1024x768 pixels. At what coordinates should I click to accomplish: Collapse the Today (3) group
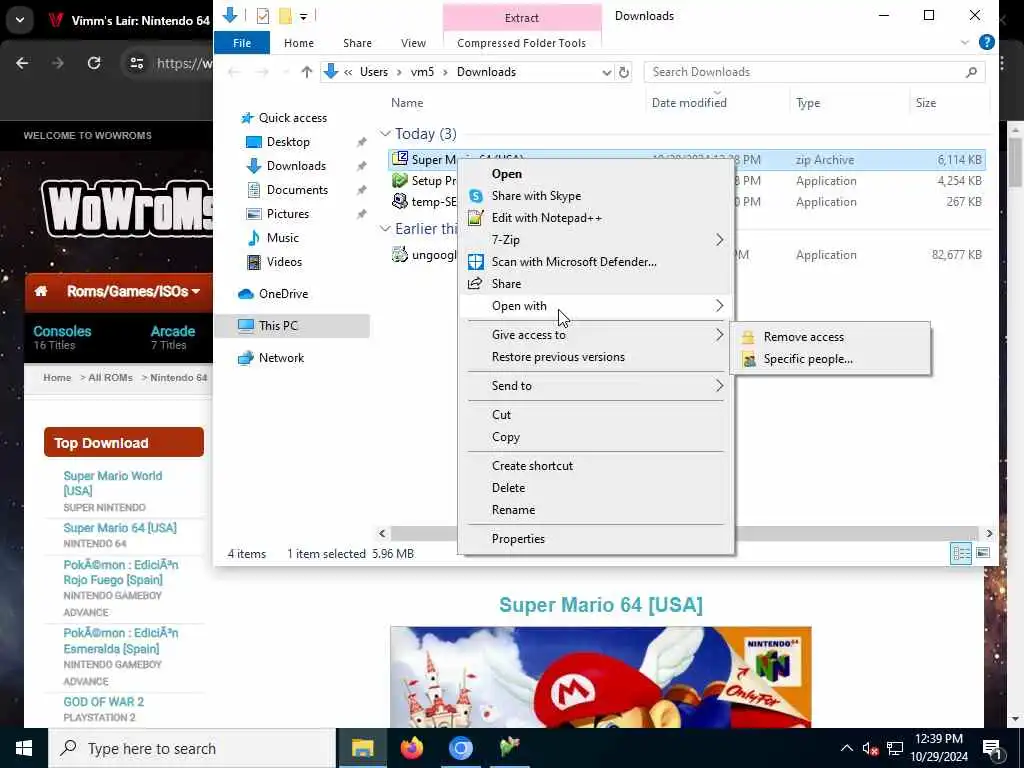[385, 134]
